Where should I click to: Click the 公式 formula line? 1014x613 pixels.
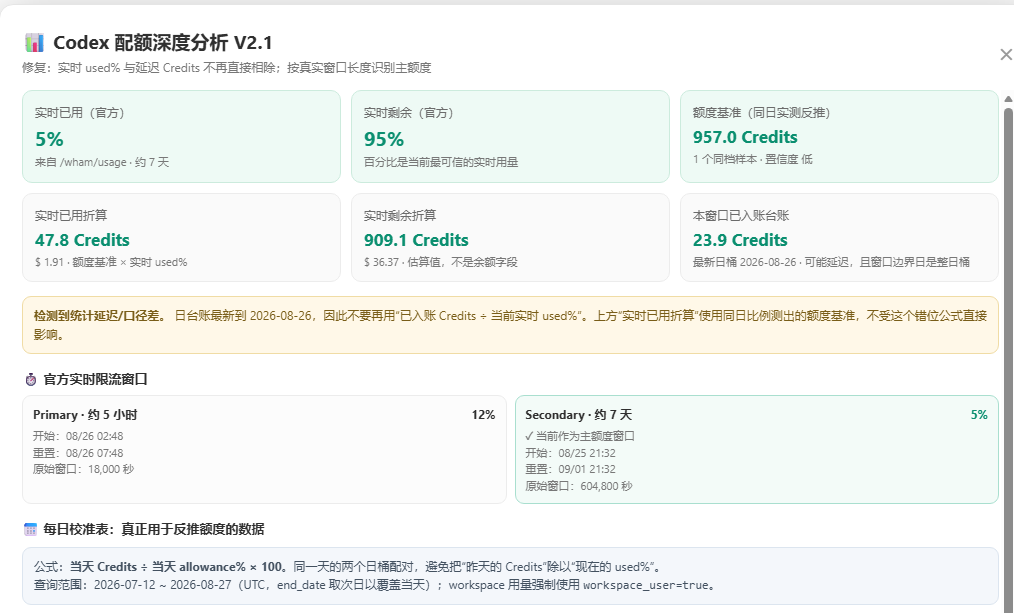point(348,567)
